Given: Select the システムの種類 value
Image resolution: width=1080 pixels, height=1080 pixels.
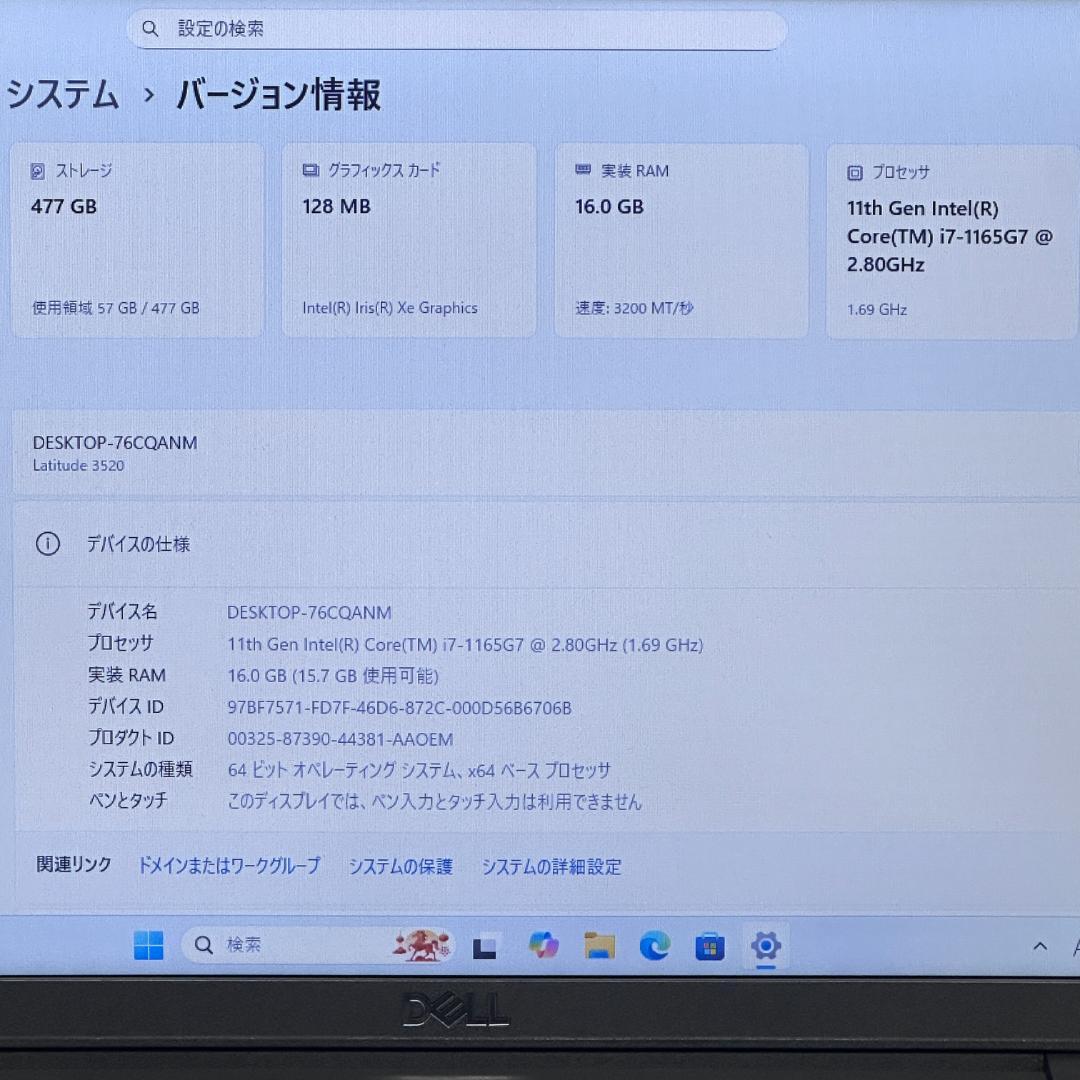Looking at the screenshot, I should click(x=419, y=770).
